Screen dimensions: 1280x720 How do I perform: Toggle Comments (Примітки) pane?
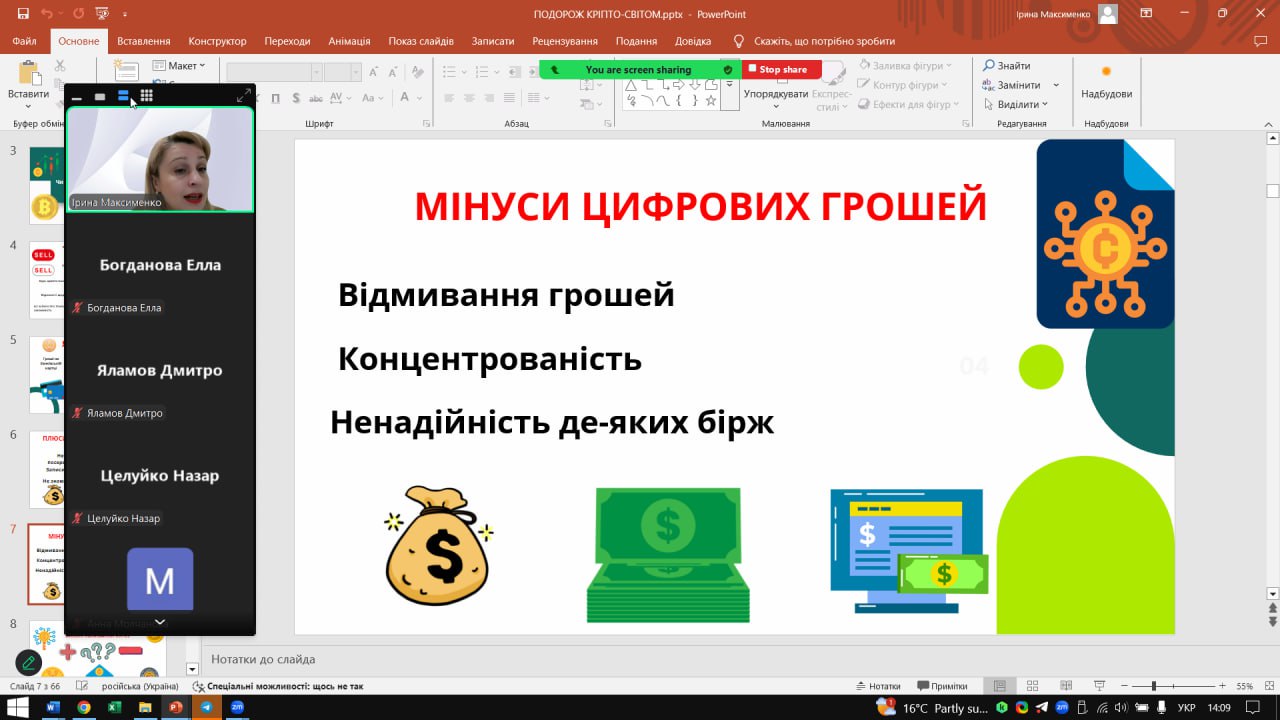(941, 686)
